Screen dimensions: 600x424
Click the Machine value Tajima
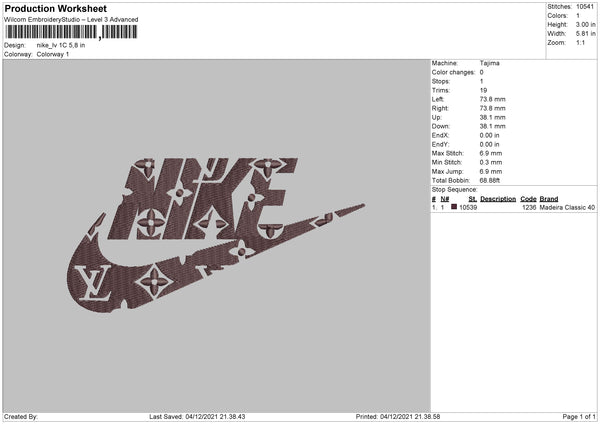coord(489,63)
